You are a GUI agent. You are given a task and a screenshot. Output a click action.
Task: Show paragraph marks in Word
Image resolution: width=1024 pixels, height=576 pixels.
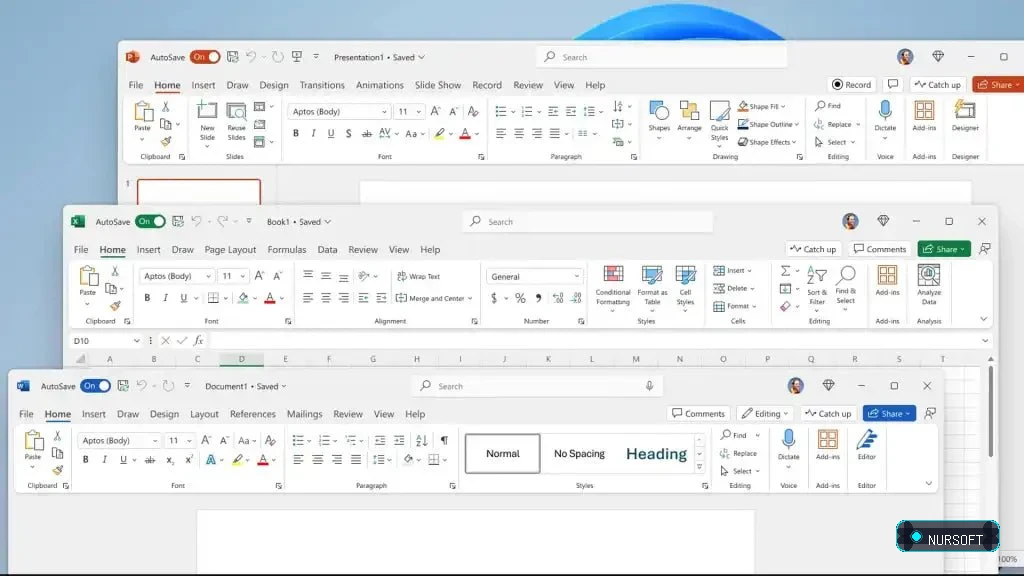click(x=444, y=440)
